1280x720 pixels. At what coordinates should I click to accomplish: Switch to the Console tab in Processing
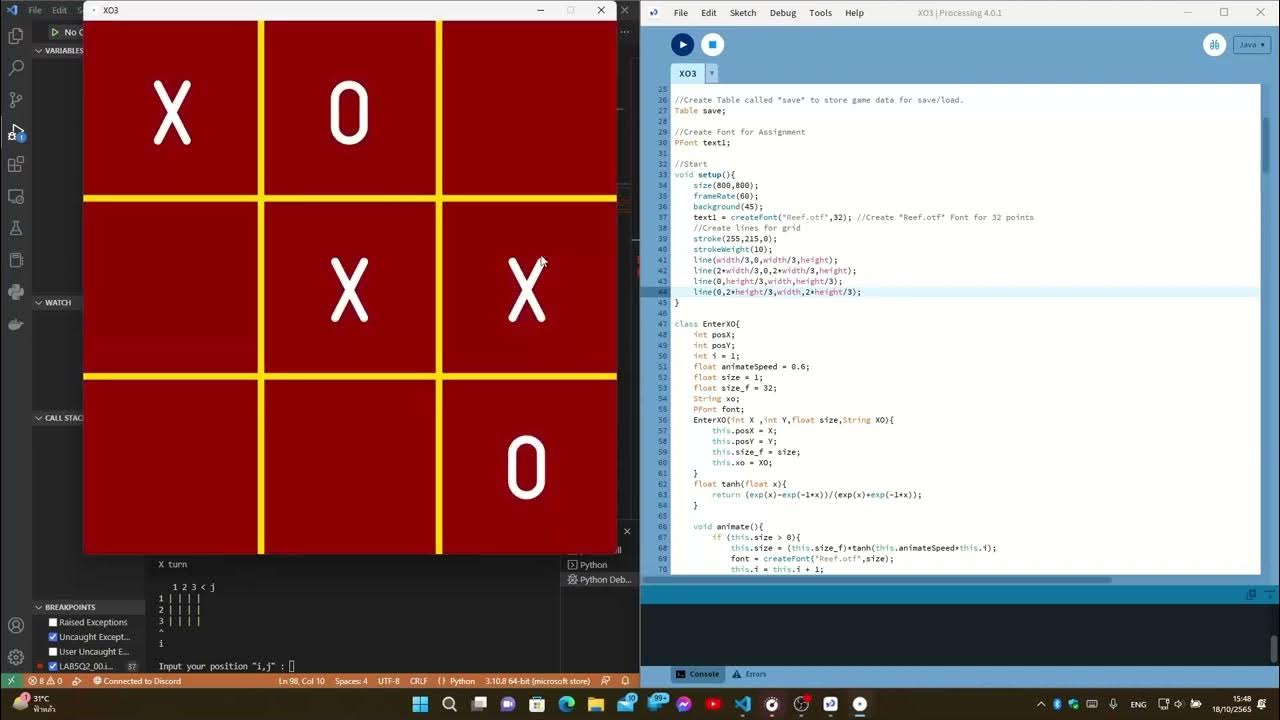pos(698,674)
